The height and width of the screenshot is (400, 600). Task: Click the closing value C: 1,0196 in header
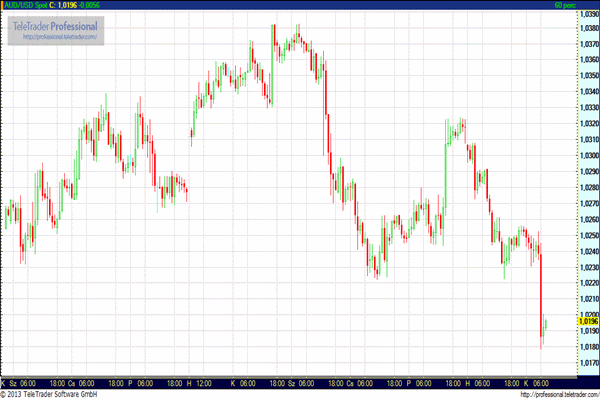(x=64, y=5)
